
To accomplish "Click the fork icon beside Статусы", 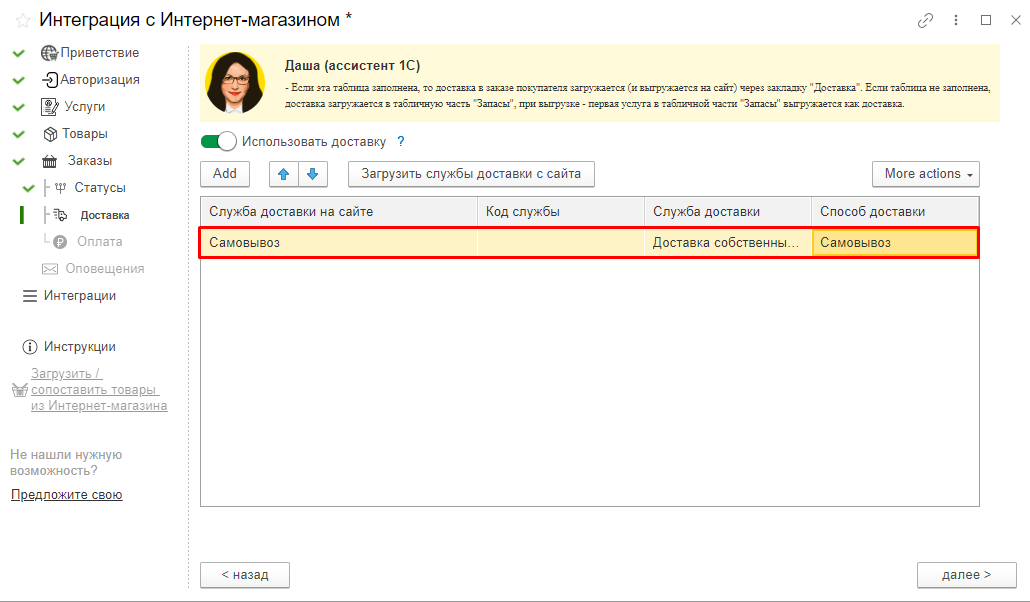I will (x=60, y=188).
